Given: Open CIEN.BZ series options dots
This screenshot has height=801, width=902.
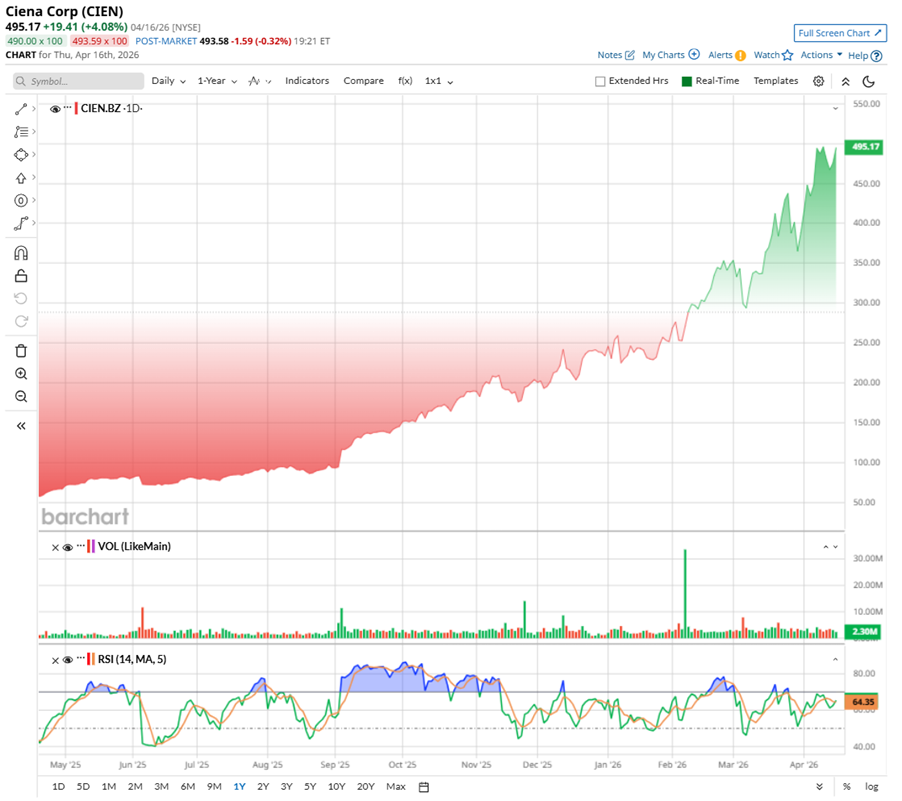Looking at the screenshot, I should pos(68,107).
